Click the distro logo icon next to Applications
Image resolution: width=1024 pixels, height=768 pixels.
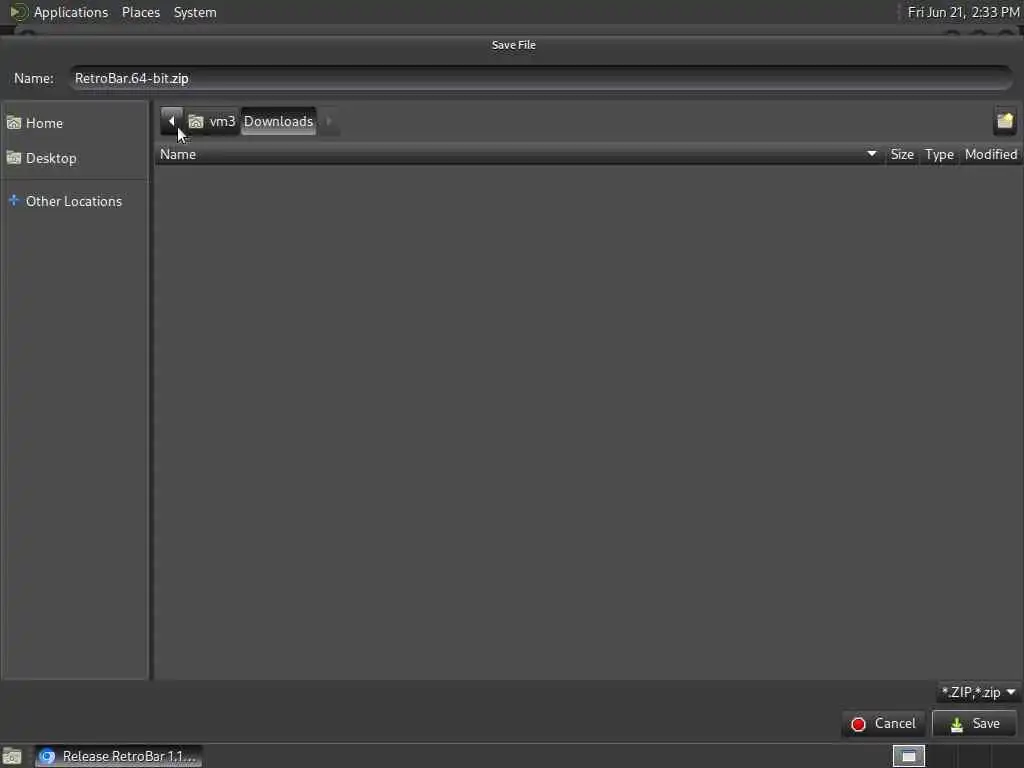(18, 12)
